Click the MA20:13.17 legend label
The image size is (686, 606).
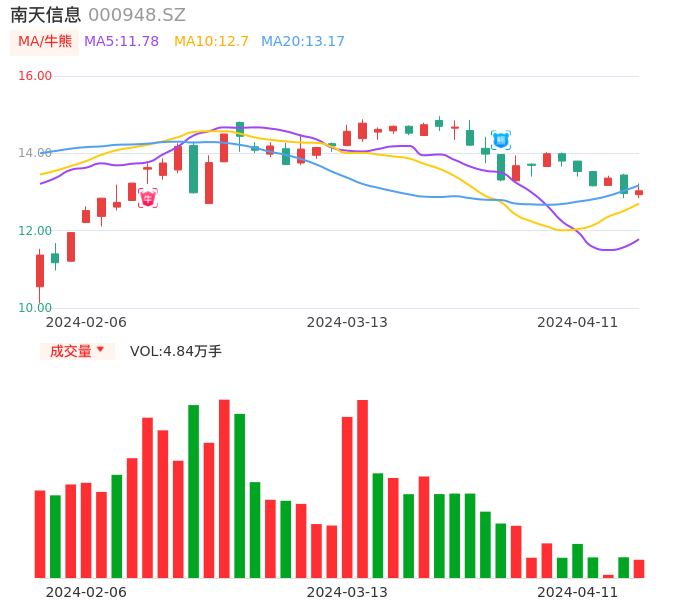303,42
